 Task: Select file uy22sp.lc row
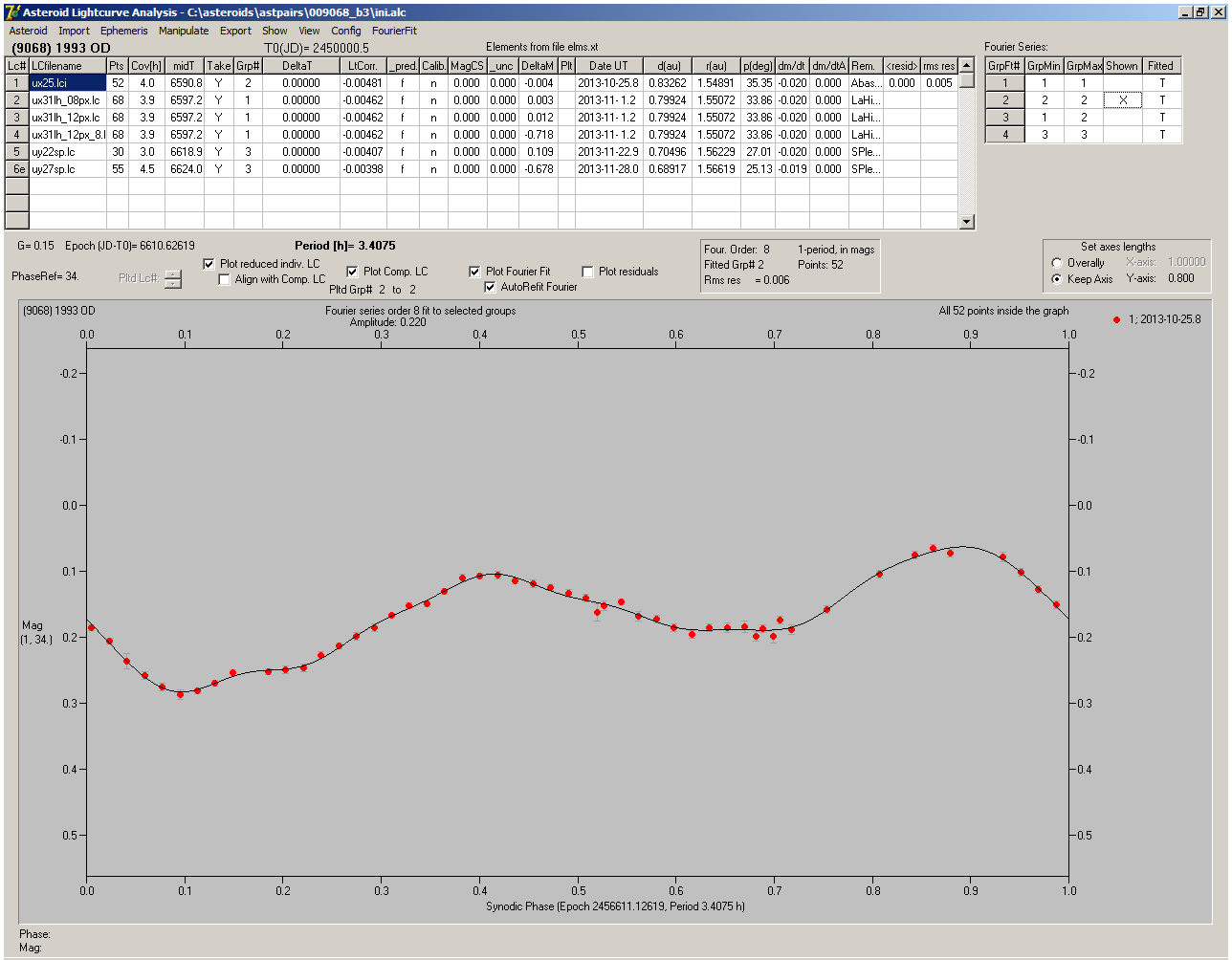pos(67,152)
